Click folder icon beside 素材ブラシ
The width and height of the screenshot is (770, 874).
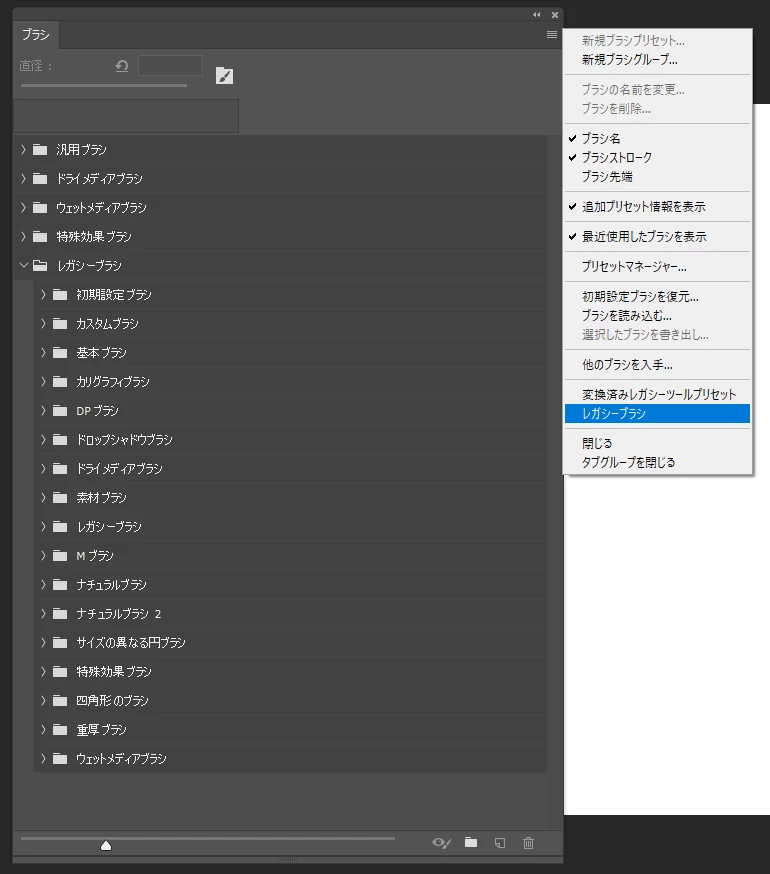coord(60,497)
